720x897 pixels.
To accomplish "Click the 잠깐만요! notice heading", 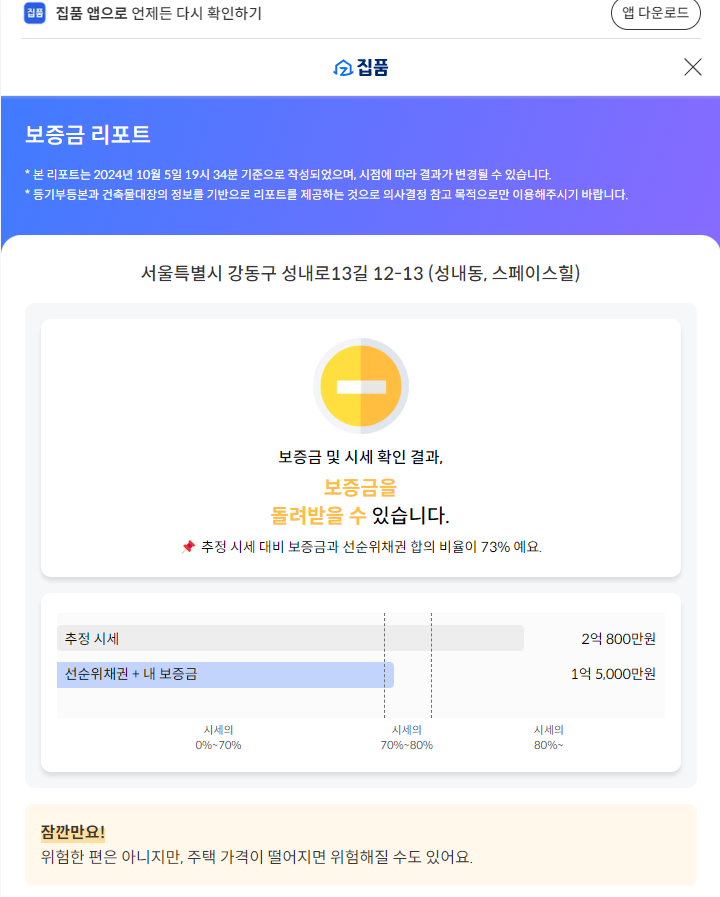I will tap(73, 832).
